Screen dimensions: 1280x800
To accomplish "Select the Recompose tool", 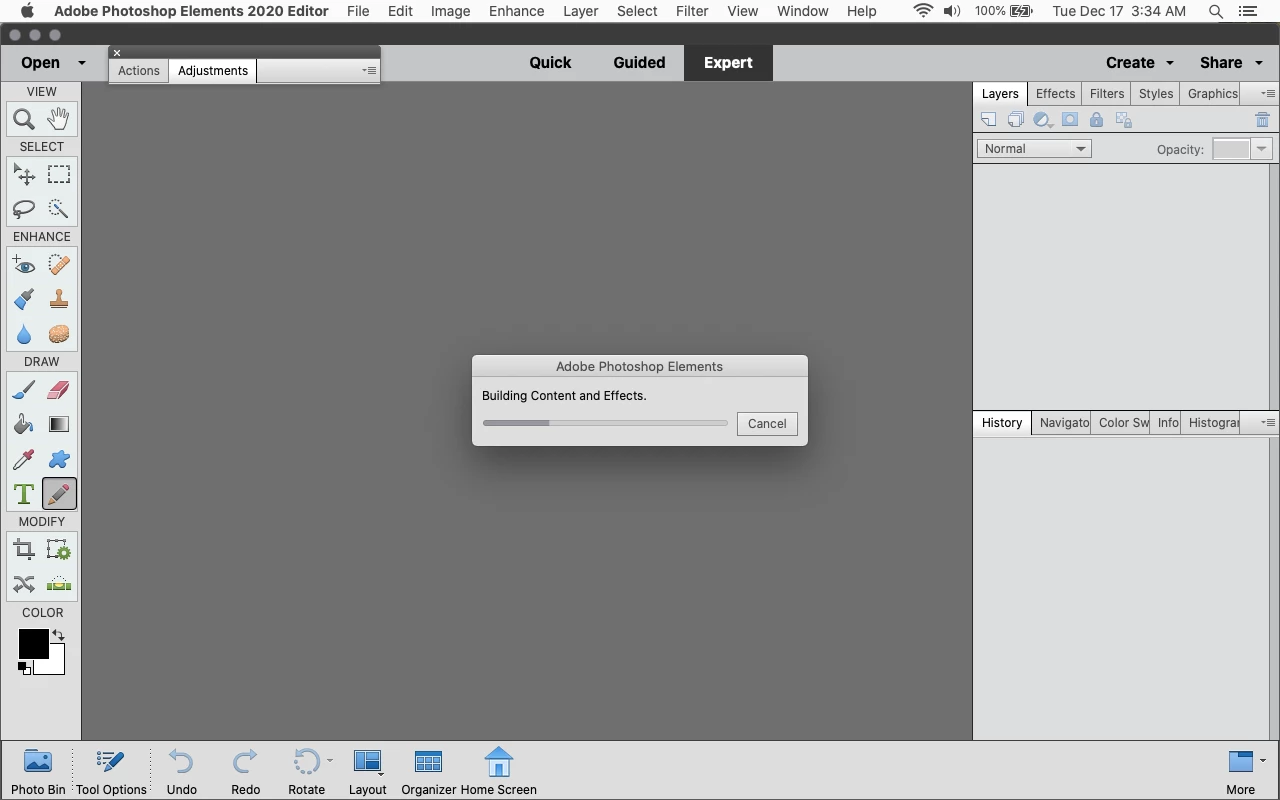I will point(59,550).
